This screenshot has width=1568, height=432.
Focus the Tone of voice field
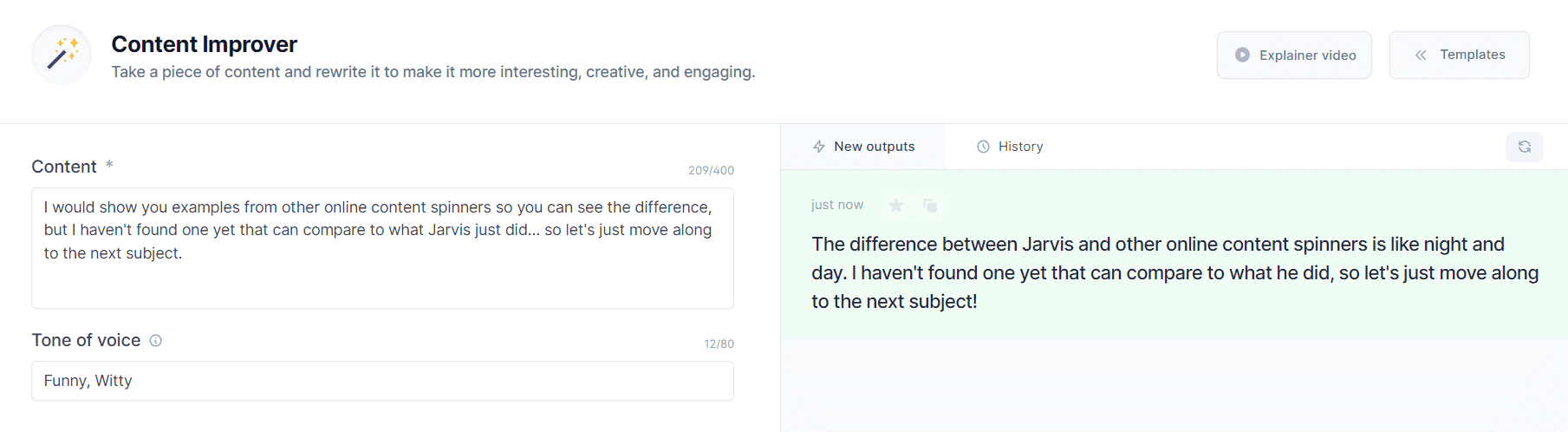382,381
